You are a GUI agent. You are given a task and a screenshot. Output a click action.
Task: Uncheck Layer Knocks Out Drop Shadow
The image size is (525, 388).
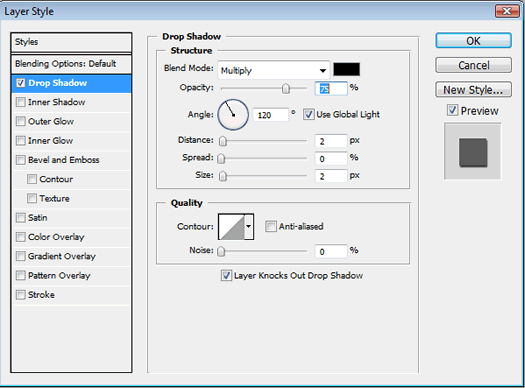click(x=226, y=276)
